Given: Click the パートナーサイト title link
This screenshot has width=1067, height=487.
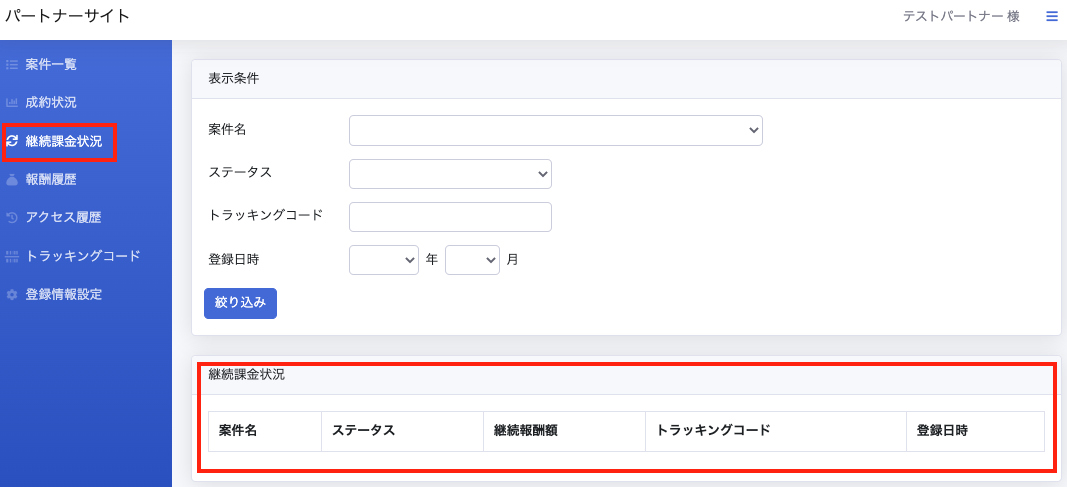Looking at the screenshot, I should click(67, 17).
